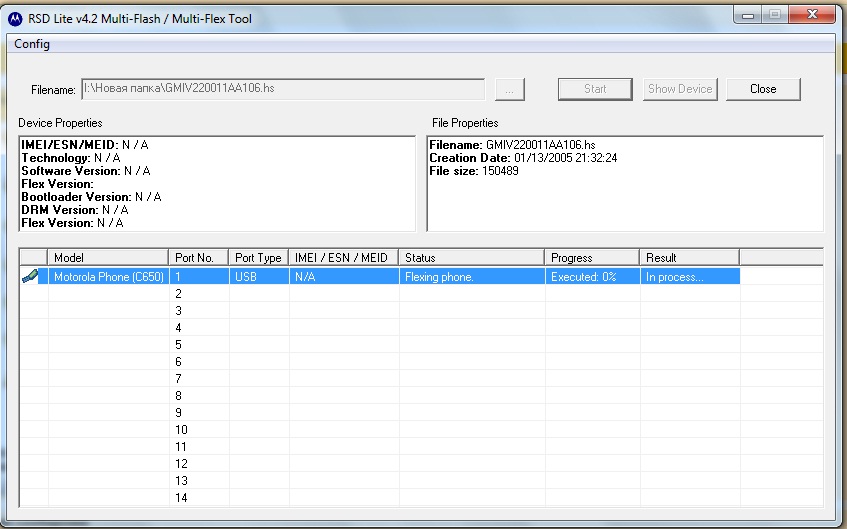847x529 pixels.
Task: Click the Creation Date line in File Properties
Action: click(x=523, y=158)
